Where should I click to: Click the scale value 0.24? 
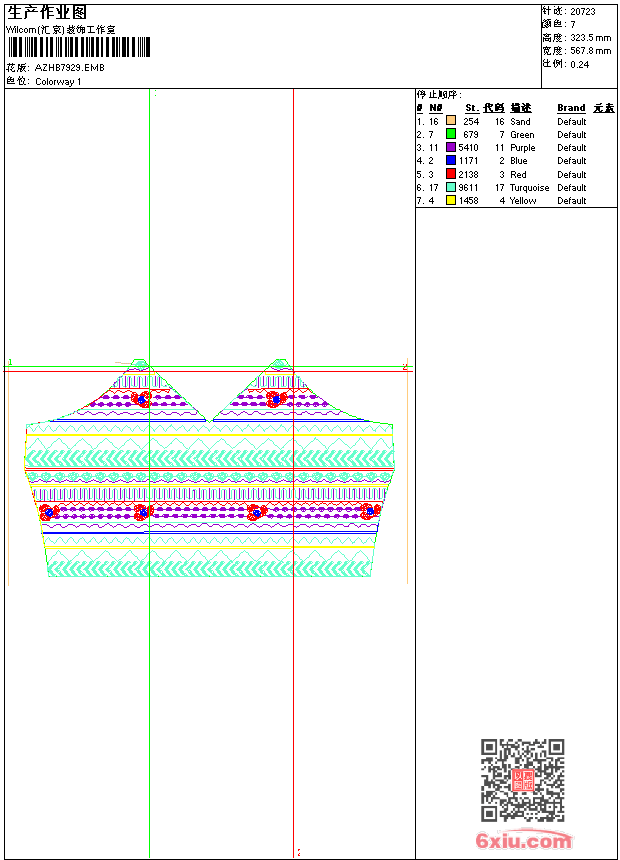579,64
